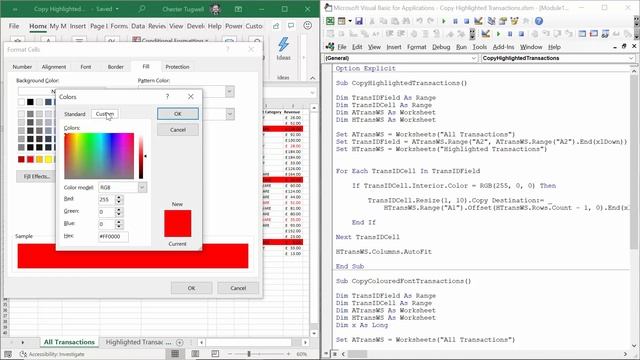Pick a hue in the Colors spectrum box
The image size is (640, 360).
point(99,156)
